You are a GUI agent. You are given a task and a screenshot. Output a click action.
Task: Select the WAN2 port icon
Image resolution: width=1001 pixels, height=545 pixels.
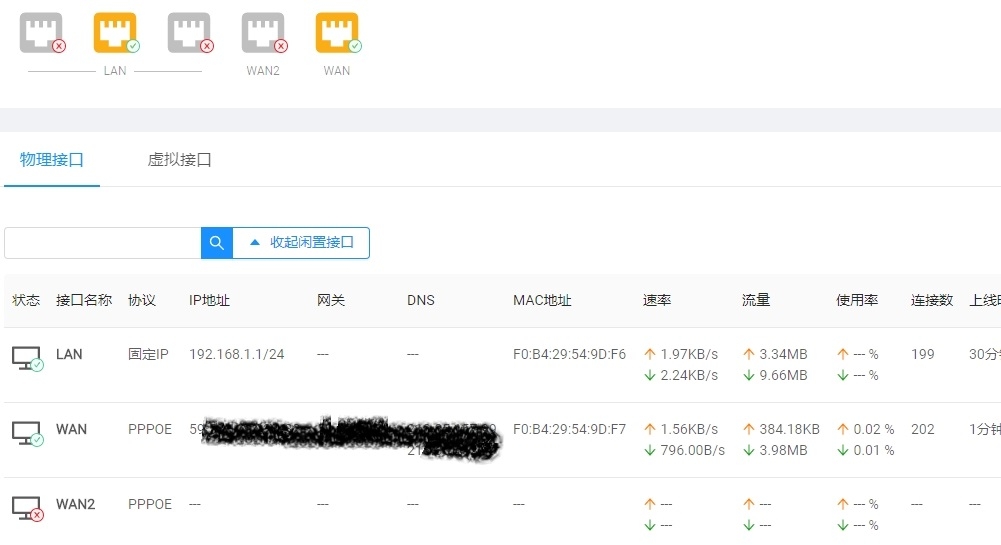pos(264,33)
